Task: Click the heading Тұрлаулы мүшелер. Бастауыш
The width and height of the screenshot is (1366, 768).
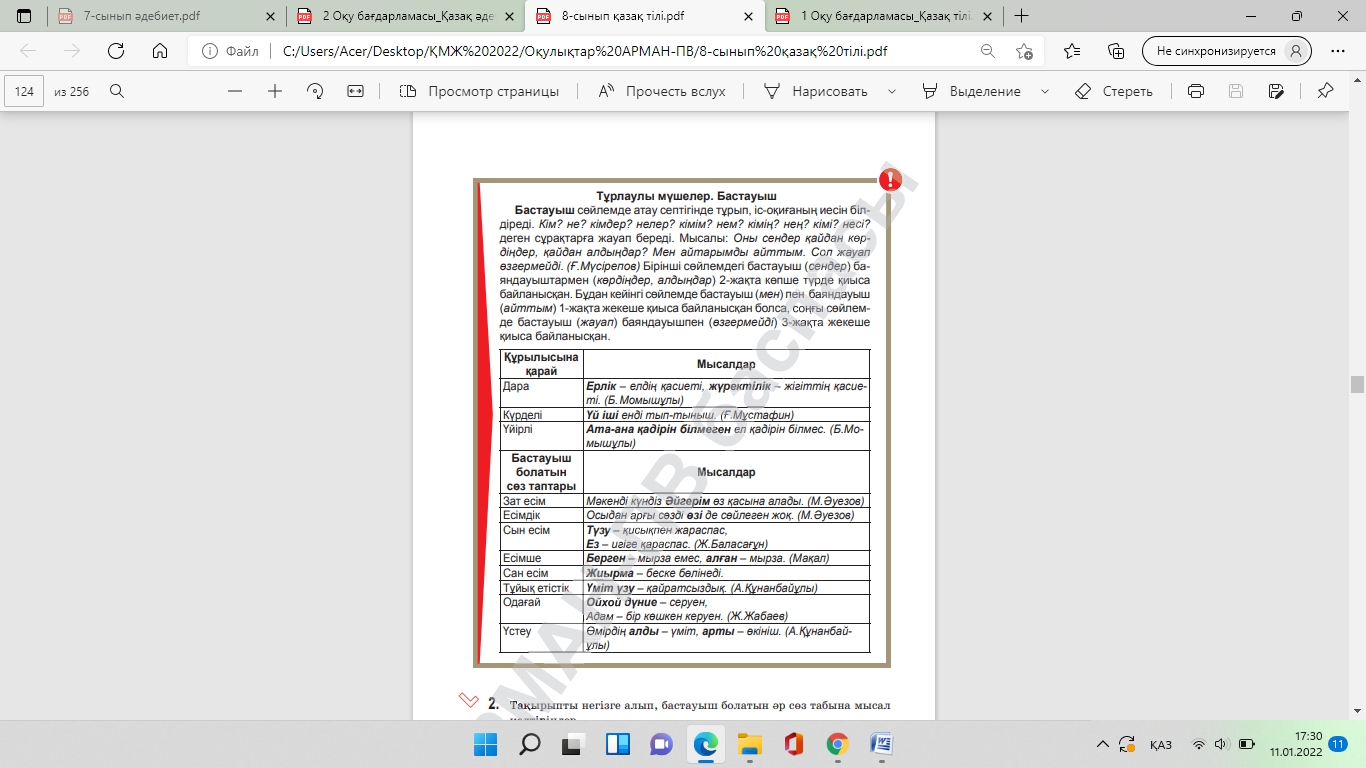Action: click(686, 196)
